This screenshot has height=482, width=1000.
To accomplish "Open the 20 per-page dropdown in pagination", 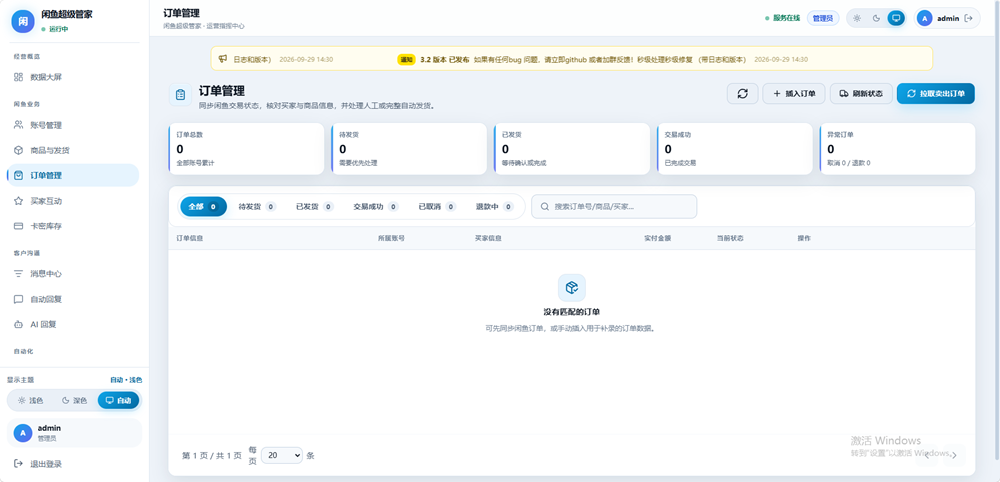I will (282, 455).
